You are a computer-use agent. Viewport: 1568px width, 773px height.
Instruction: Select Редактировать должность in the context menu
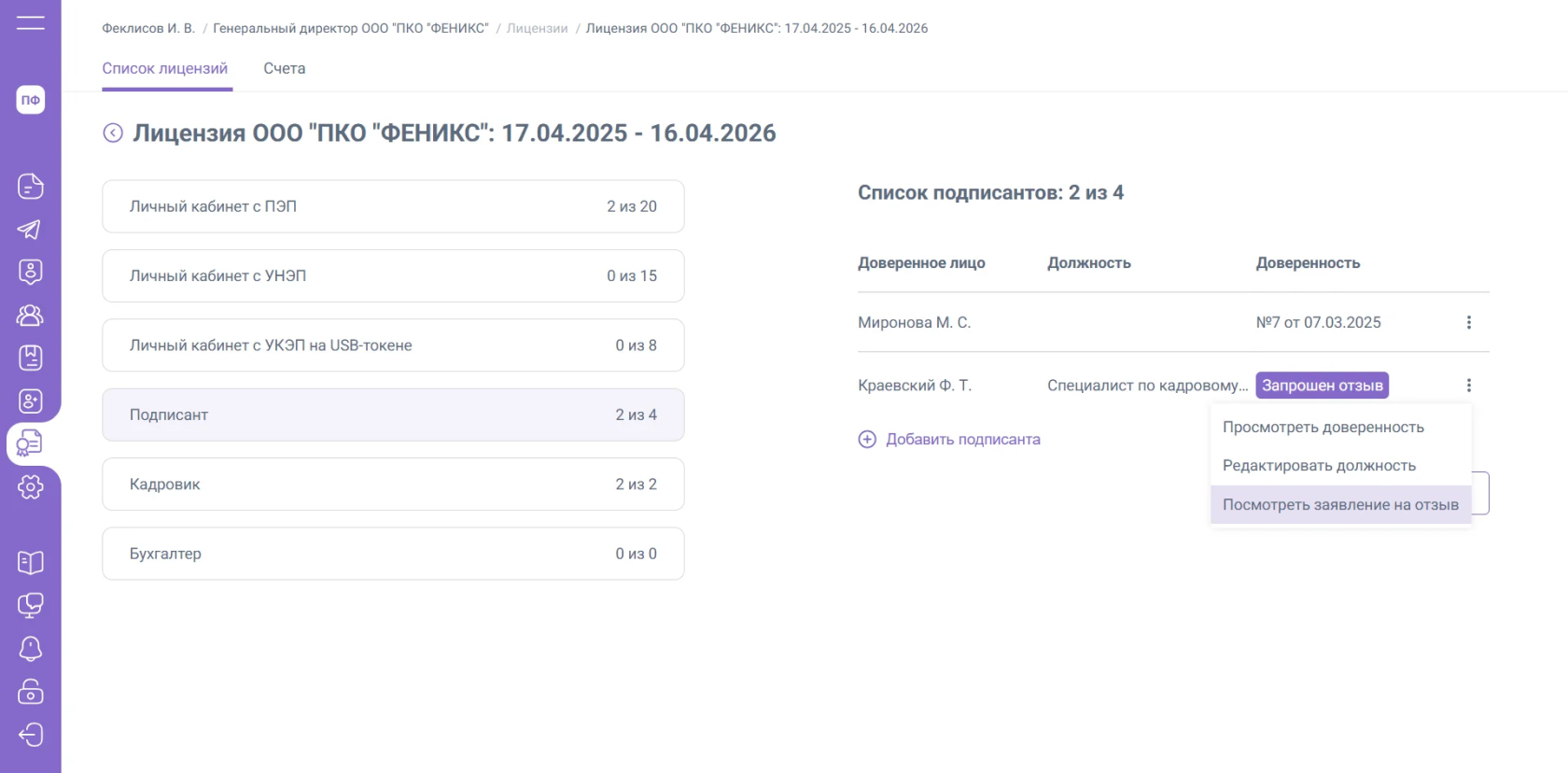1319,465
